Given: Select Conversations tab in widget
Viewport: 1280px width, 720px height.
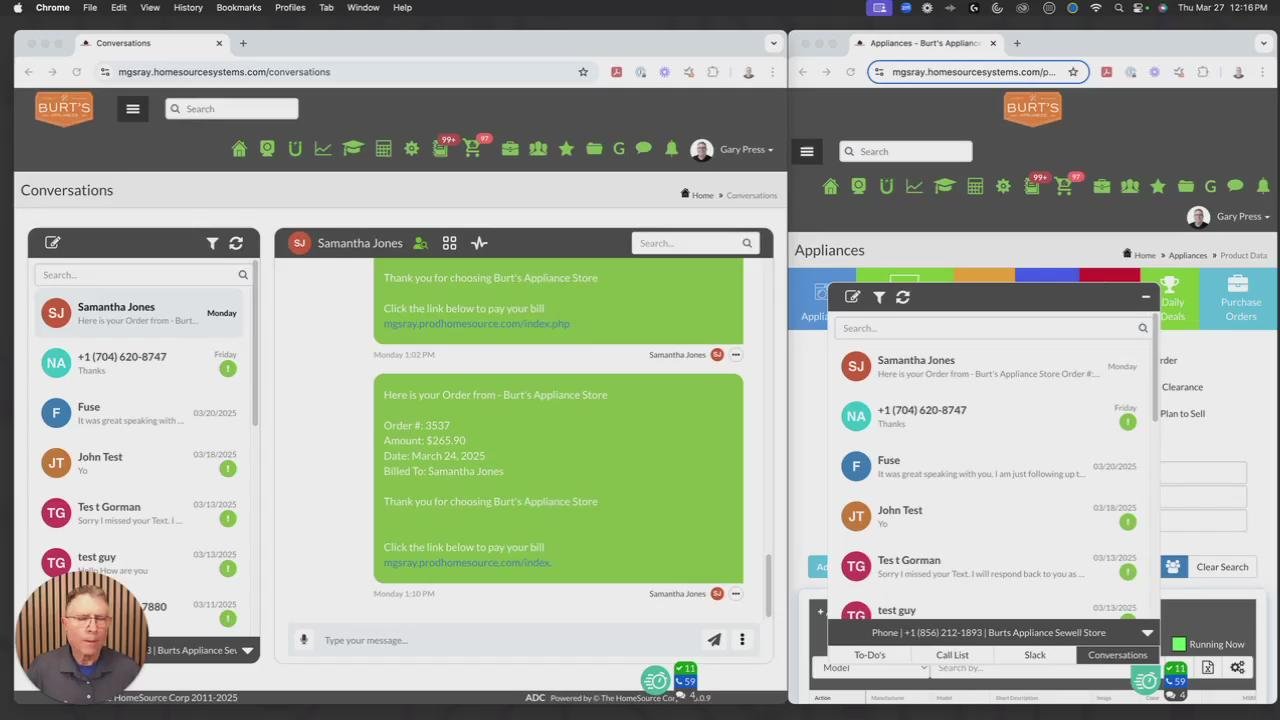Looking at the screenshot, I should click(1117, 655).
